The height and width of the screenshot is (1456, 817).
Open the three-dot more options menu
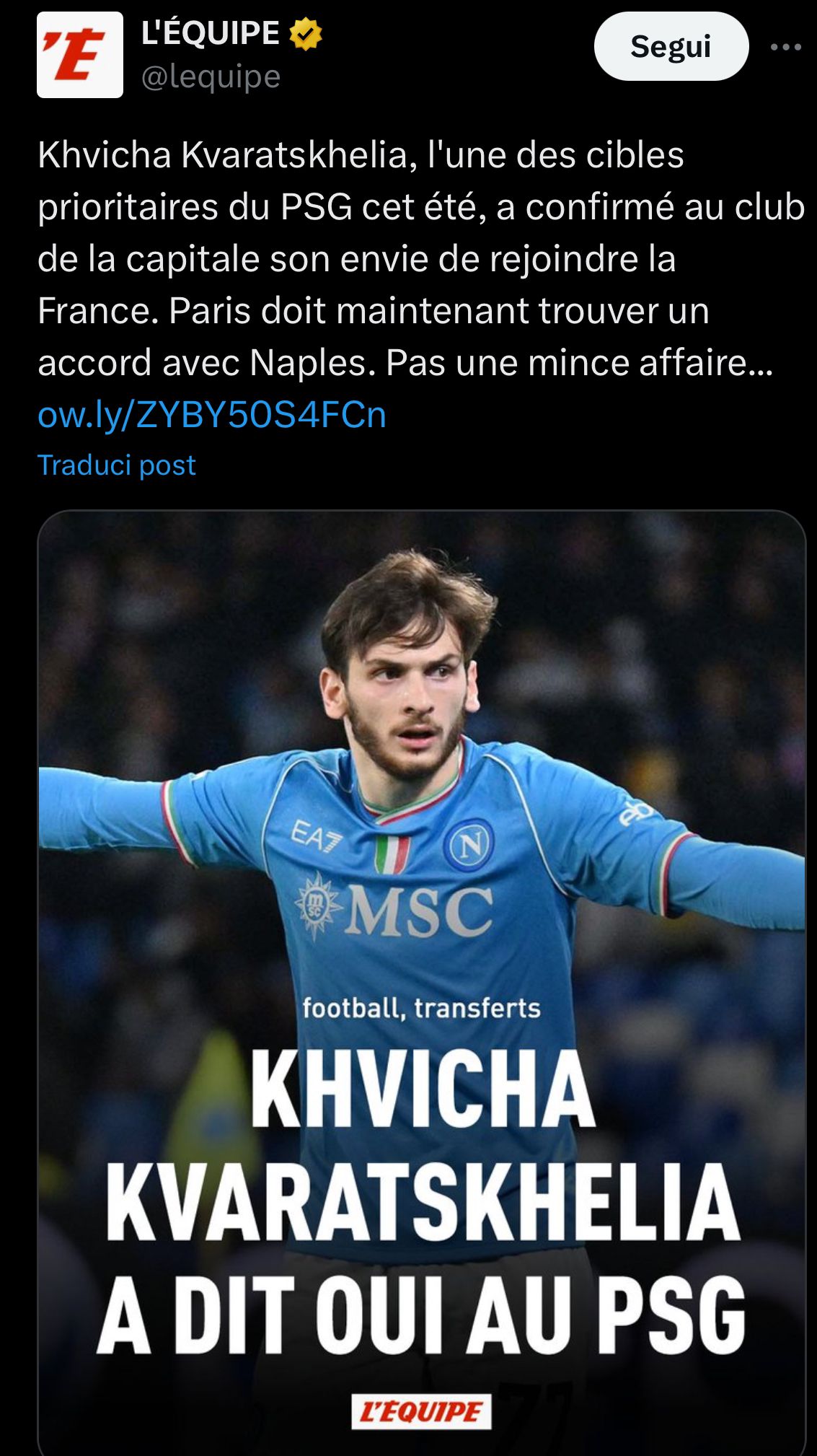pos(786,48)
